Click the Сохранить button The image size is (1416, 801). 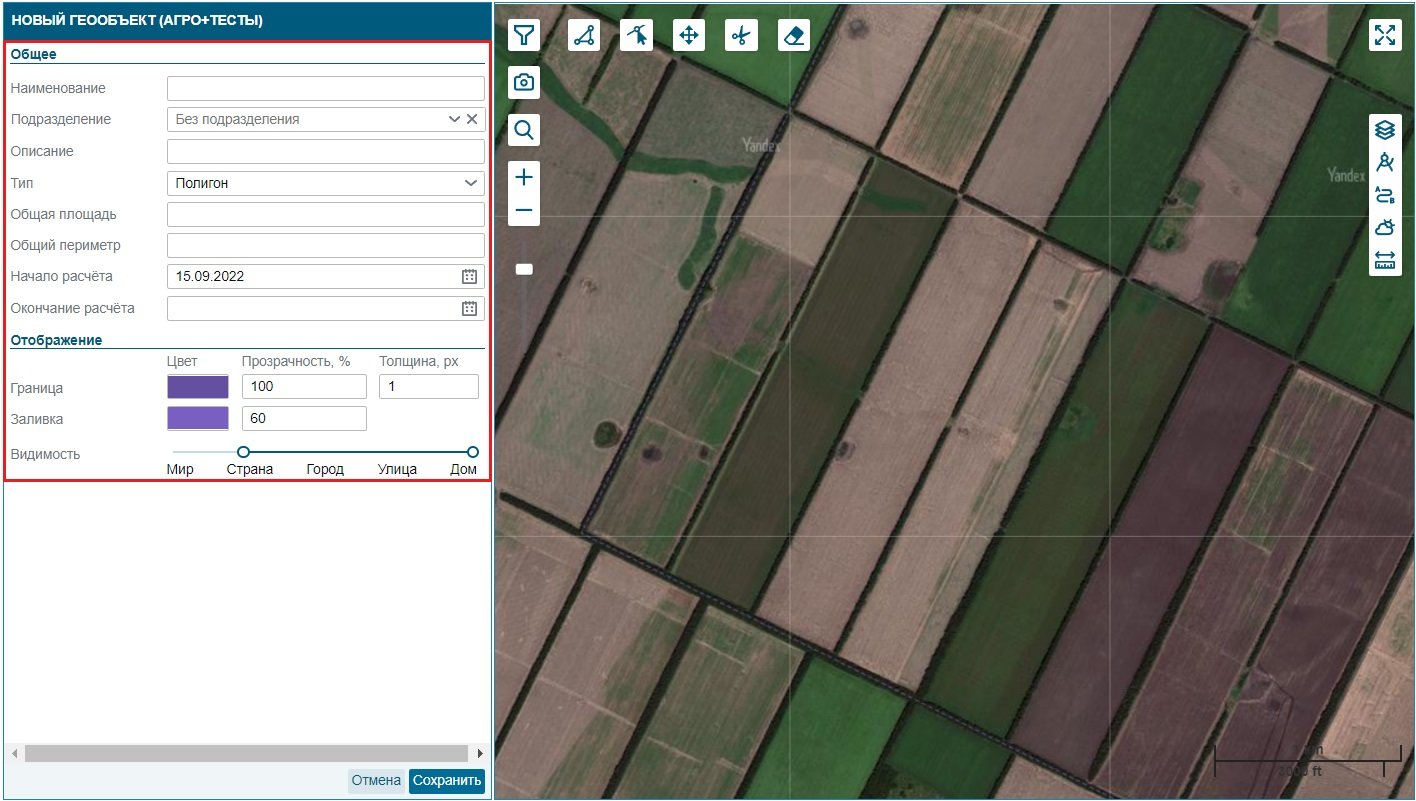(447, 781)
